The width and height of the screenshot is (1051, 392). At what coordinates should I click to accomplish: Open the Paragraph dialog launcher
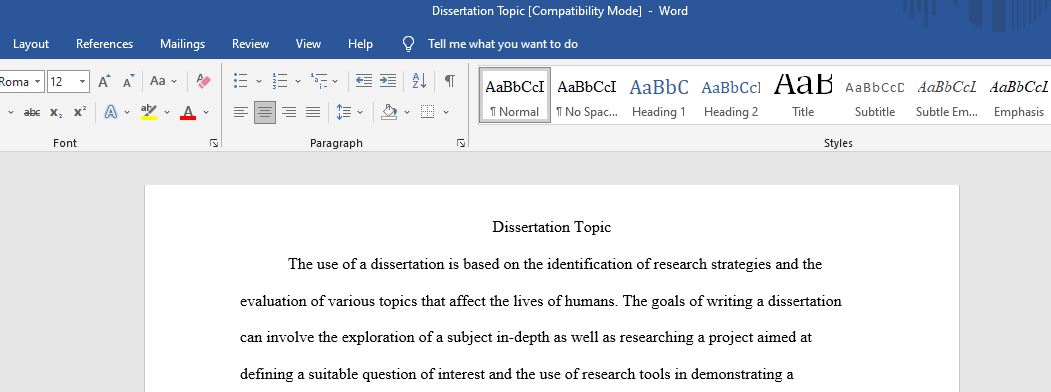[x=461, y=143]
